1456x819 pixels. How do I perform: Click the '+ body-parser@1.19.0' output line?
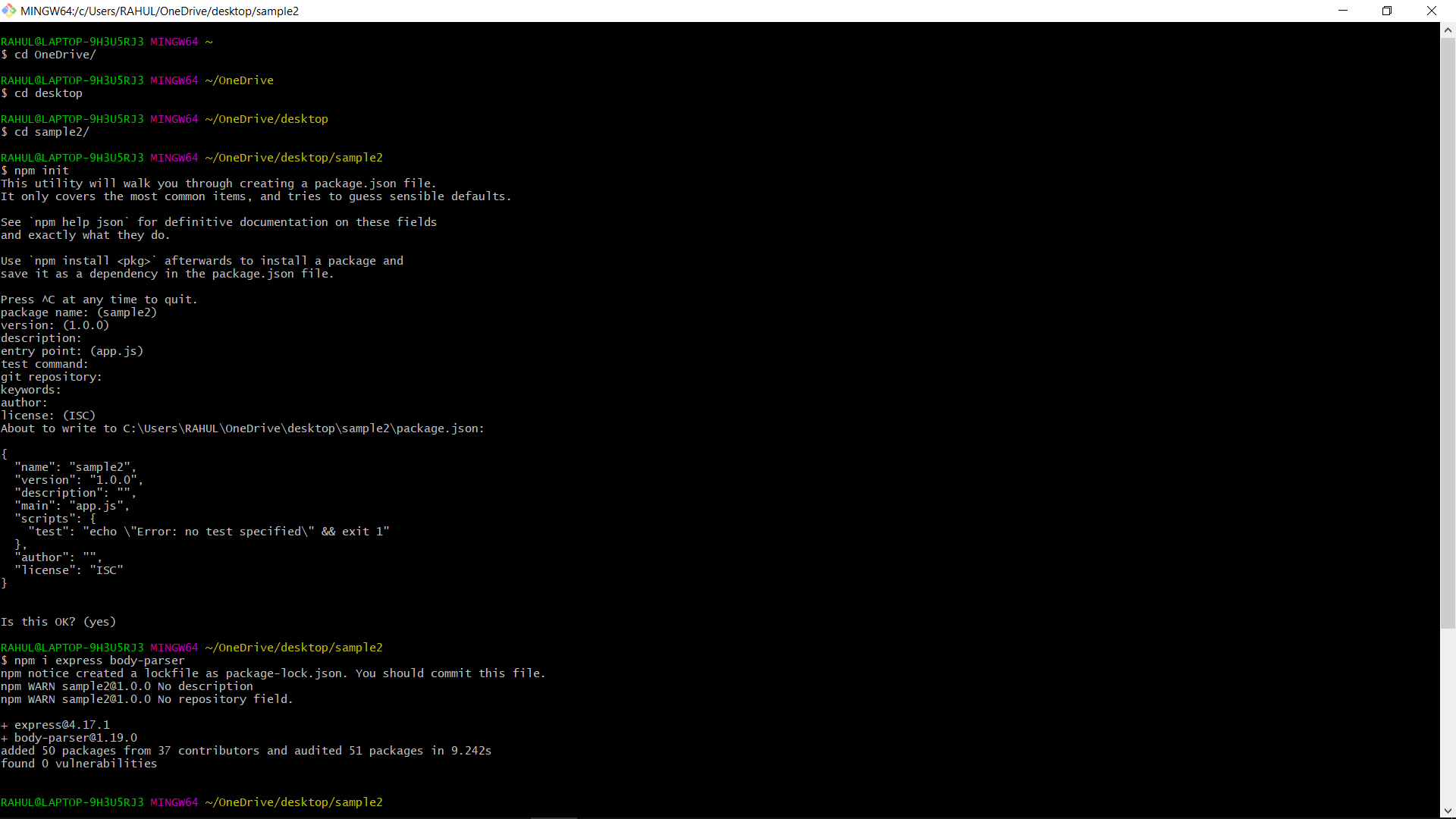click(69, 738)
